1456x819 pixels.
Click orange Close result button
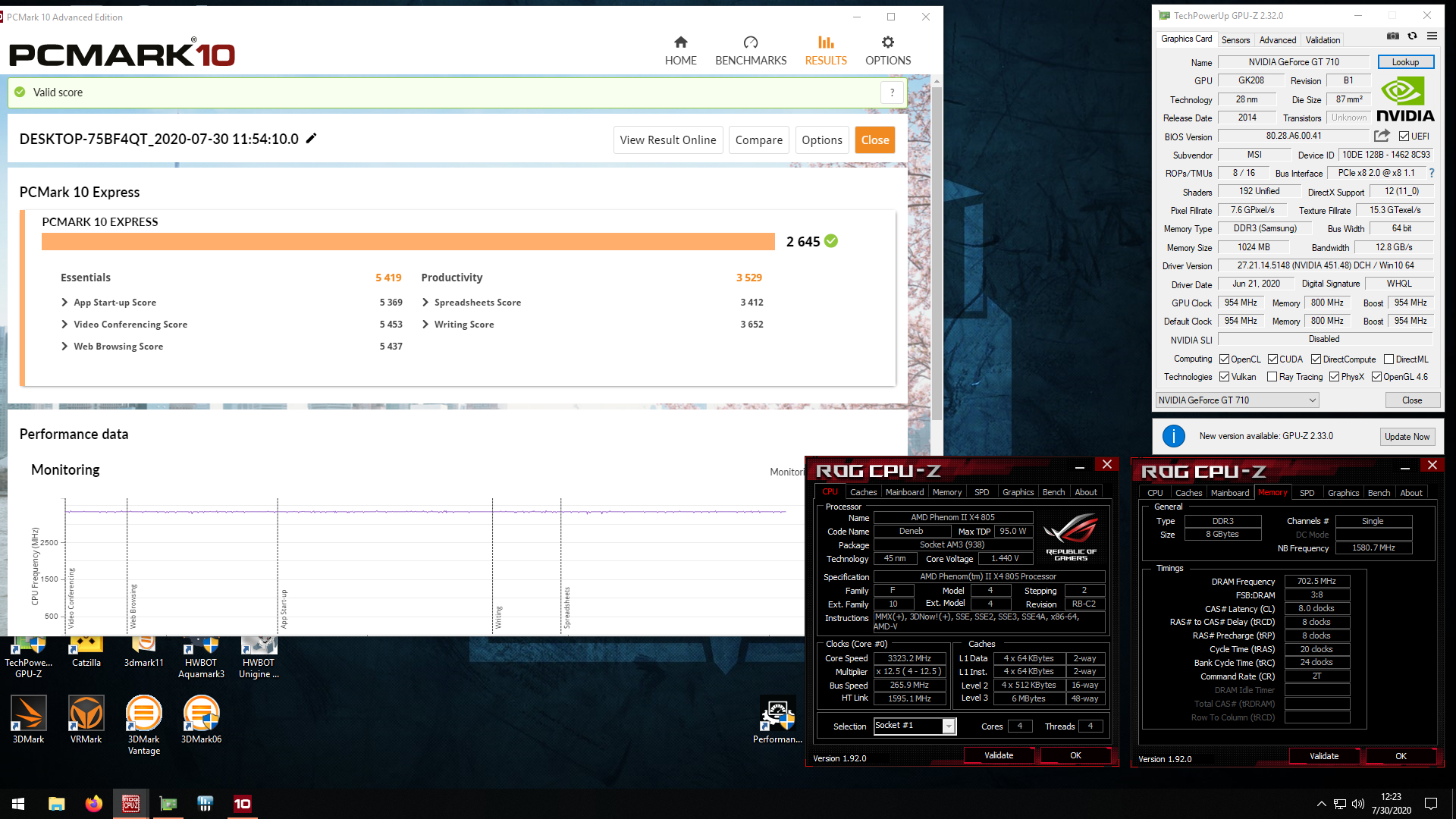click(875, 140)
